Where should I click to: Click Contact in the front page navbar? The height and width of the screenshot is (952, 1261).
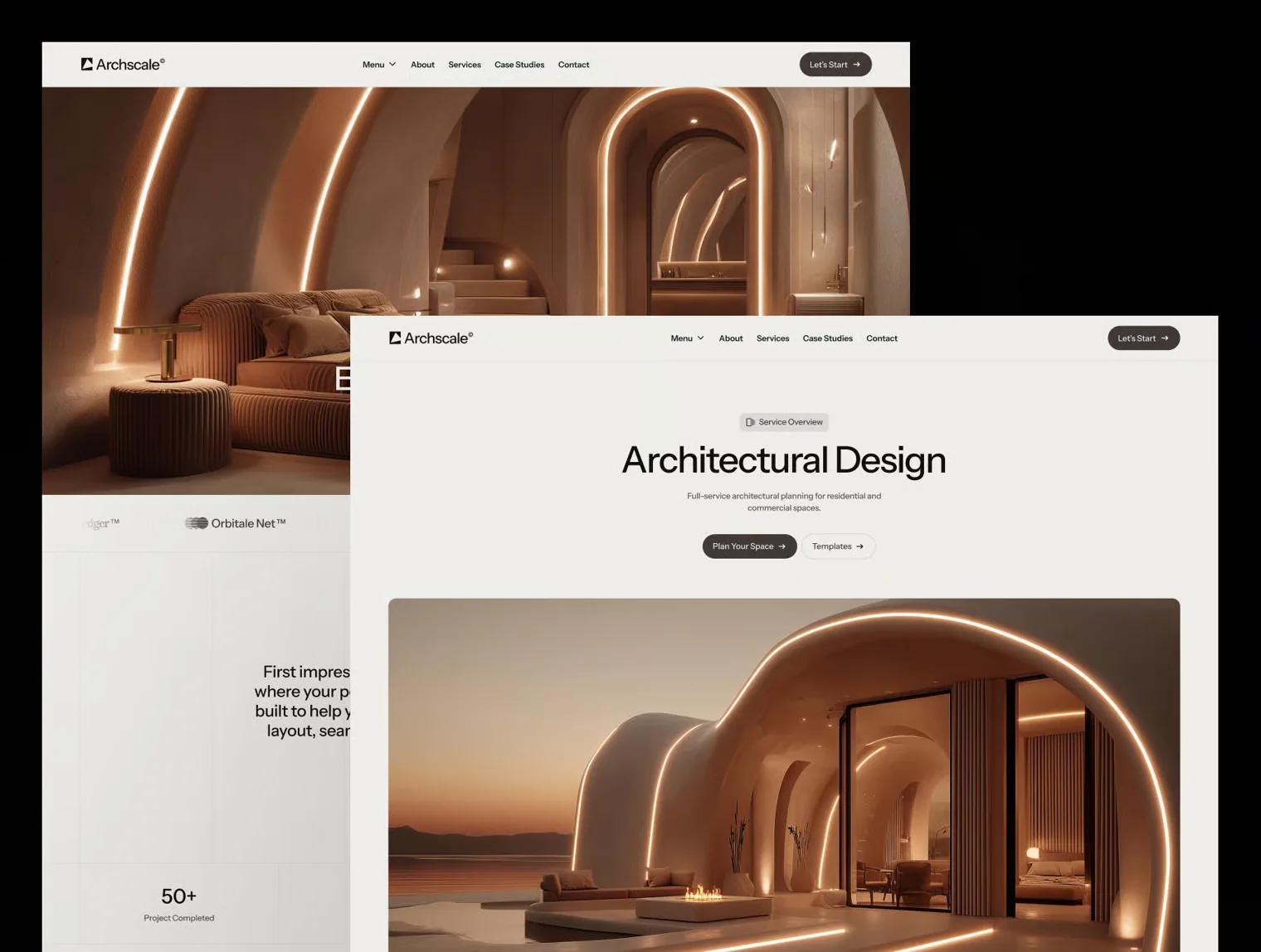[882, 338]
